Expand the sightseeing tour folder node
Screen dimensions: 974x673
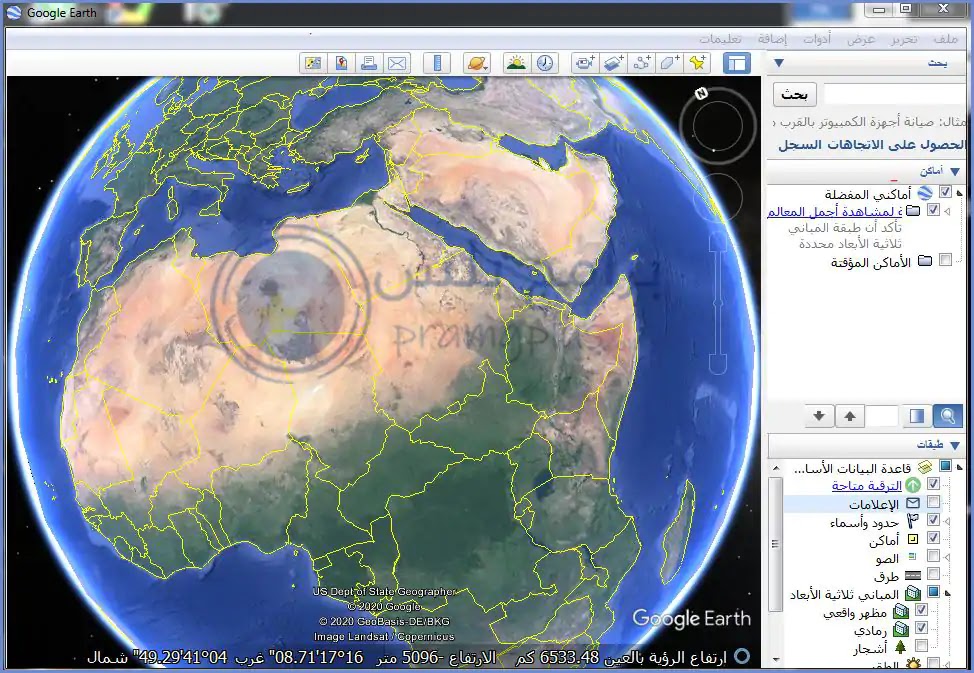coord(947,211)
